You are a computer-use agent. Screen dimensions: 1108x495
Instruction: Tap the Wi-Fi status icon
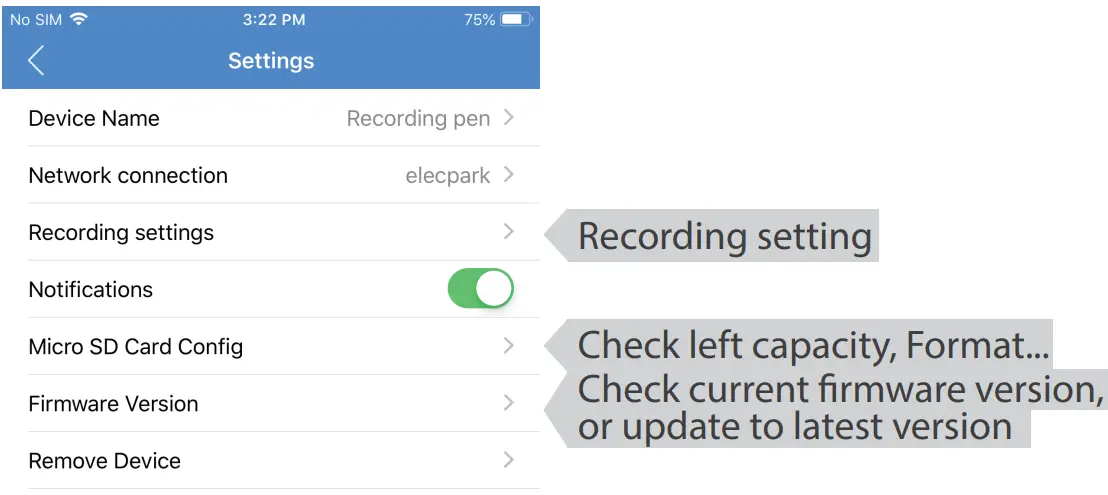click(79, 19)
